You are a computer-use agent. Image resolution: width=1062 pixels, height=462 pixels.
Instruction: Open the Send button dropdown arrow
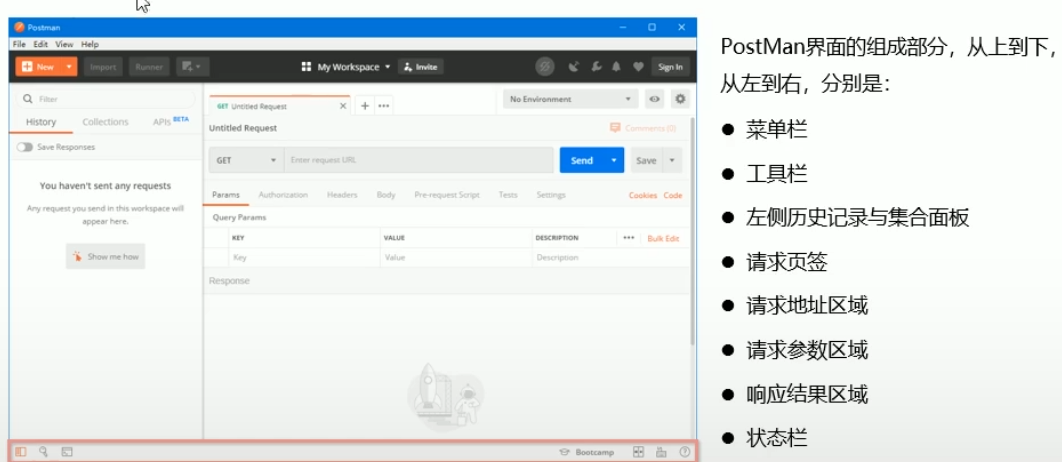point(614,161)
